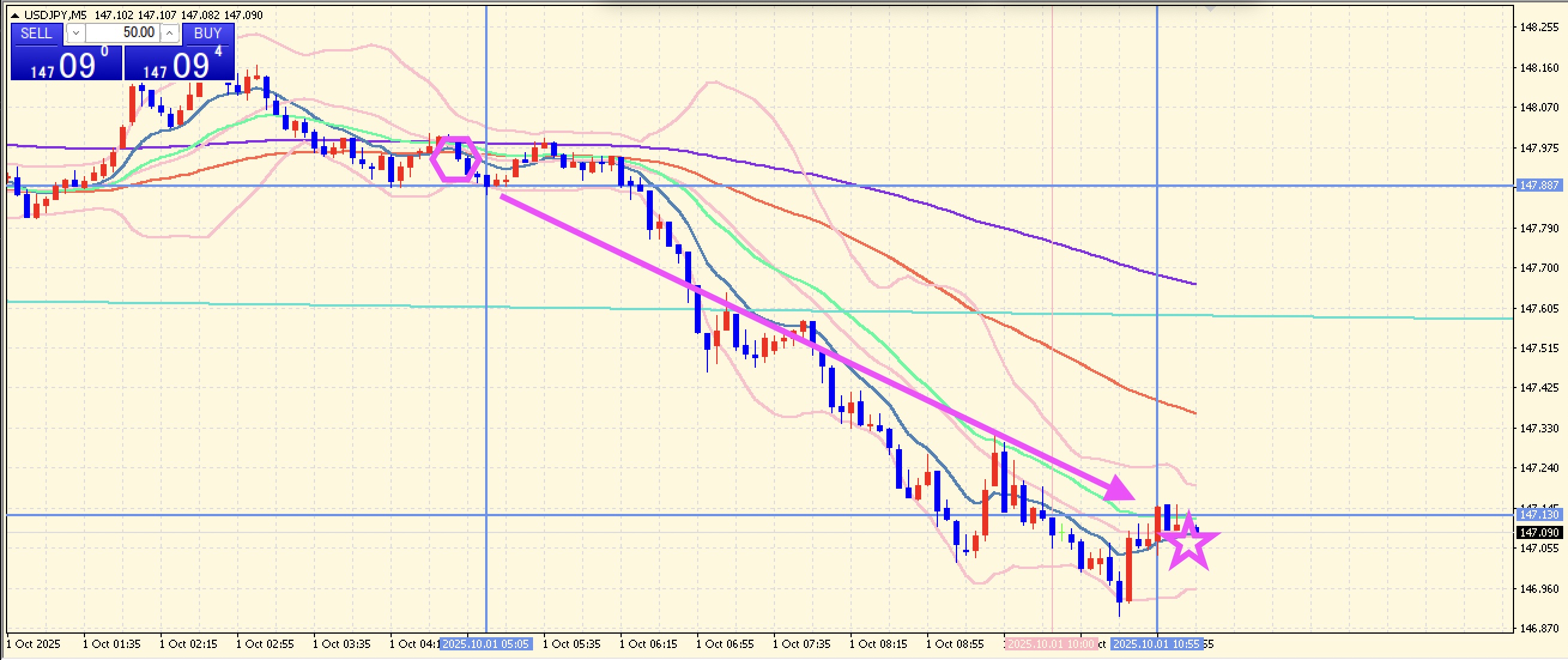Viewport: 1568px width, 660px height.
Task: Click the 2025.10.01 05:05 time label
Action: [x=486, y=644]
